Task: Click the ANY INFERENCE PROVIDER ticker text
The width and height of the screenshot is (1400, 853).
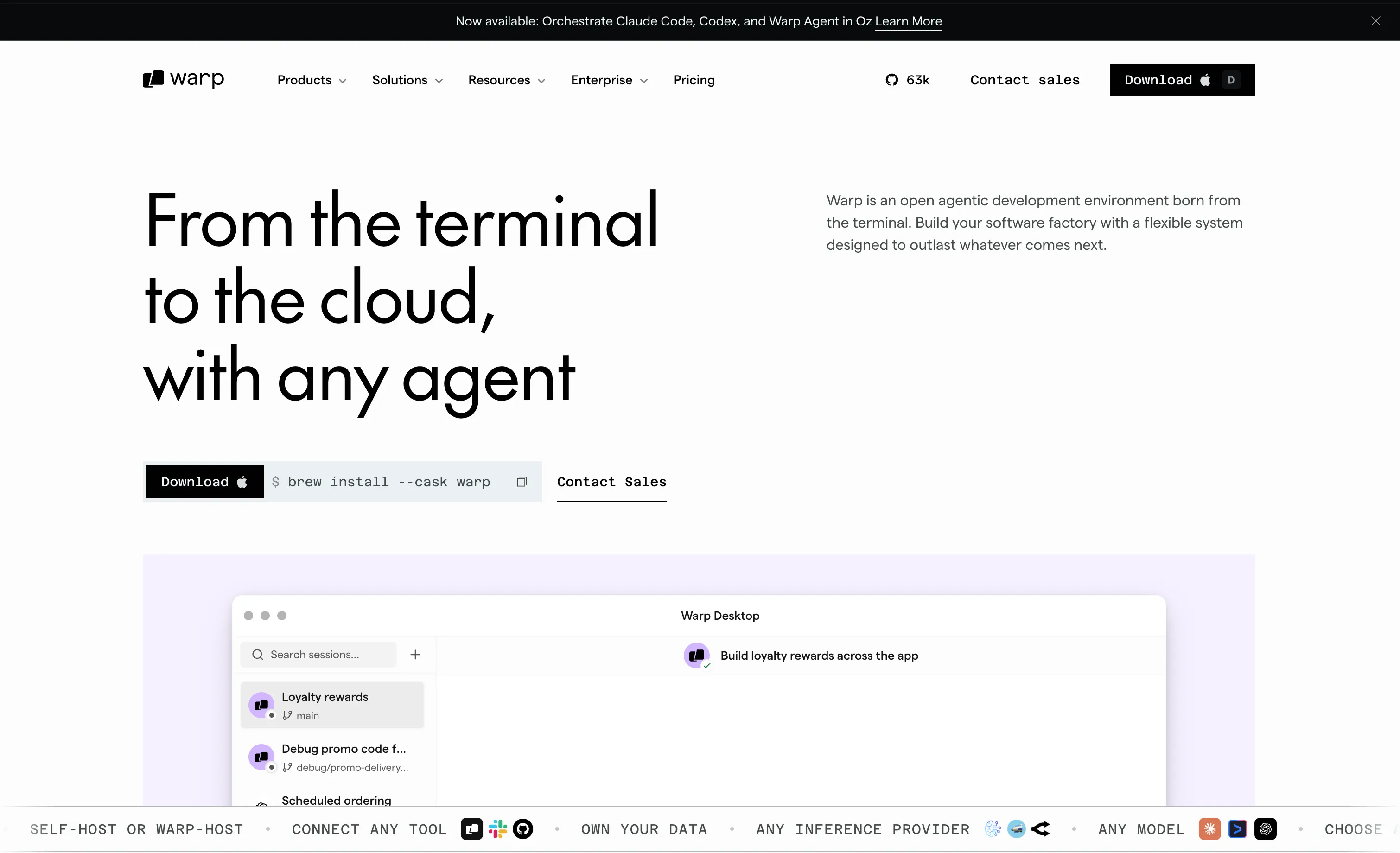Action: click(x=863, y=829)
